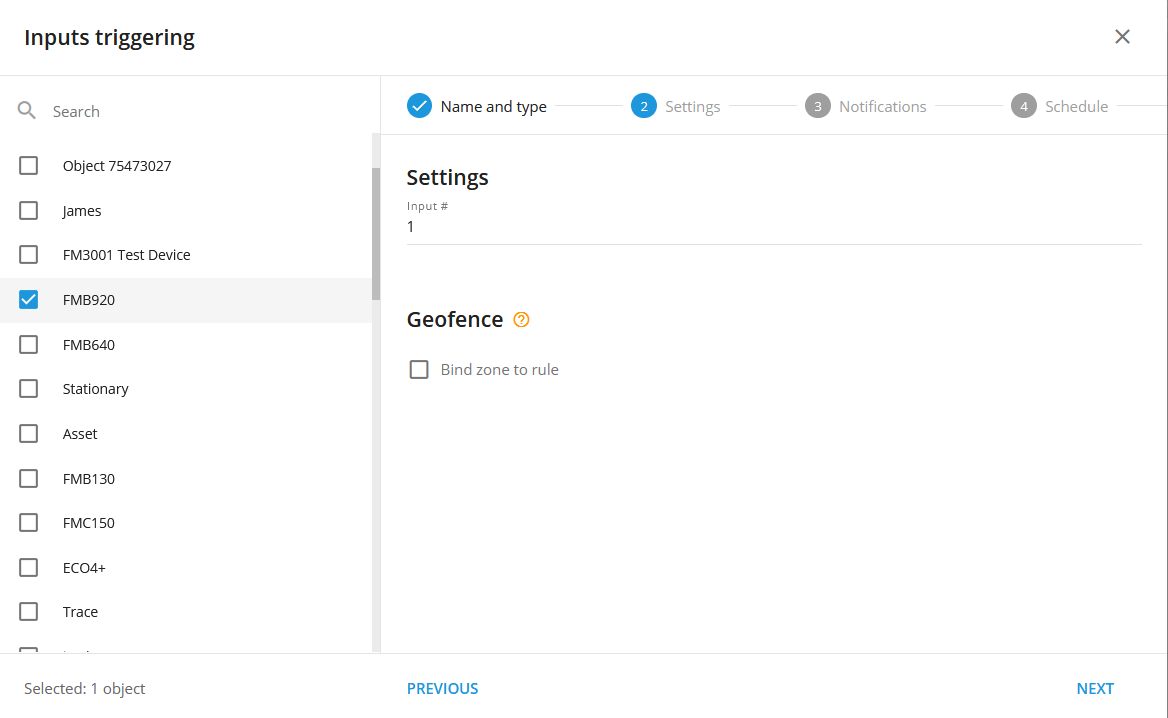1168x718 pixels.
Task: Select the Object 75473027 checkbox
Action: [28, 165]
